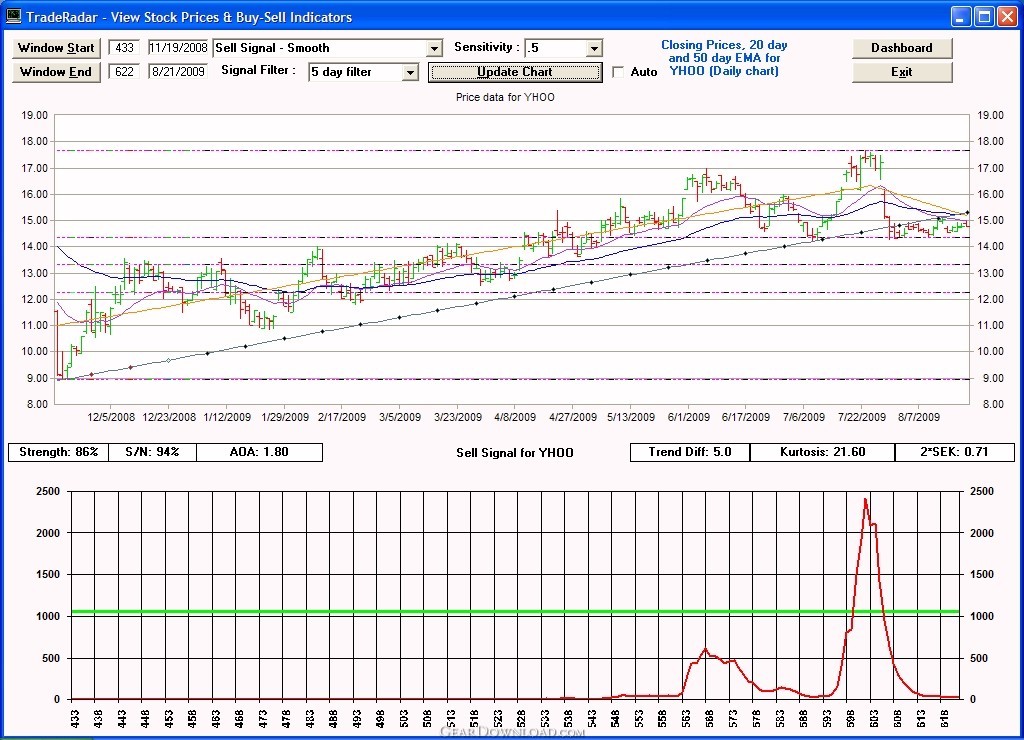Click the Window Start button
Image resolution: width=1024 pixels, height=740 pixels.
coord(56,48)
